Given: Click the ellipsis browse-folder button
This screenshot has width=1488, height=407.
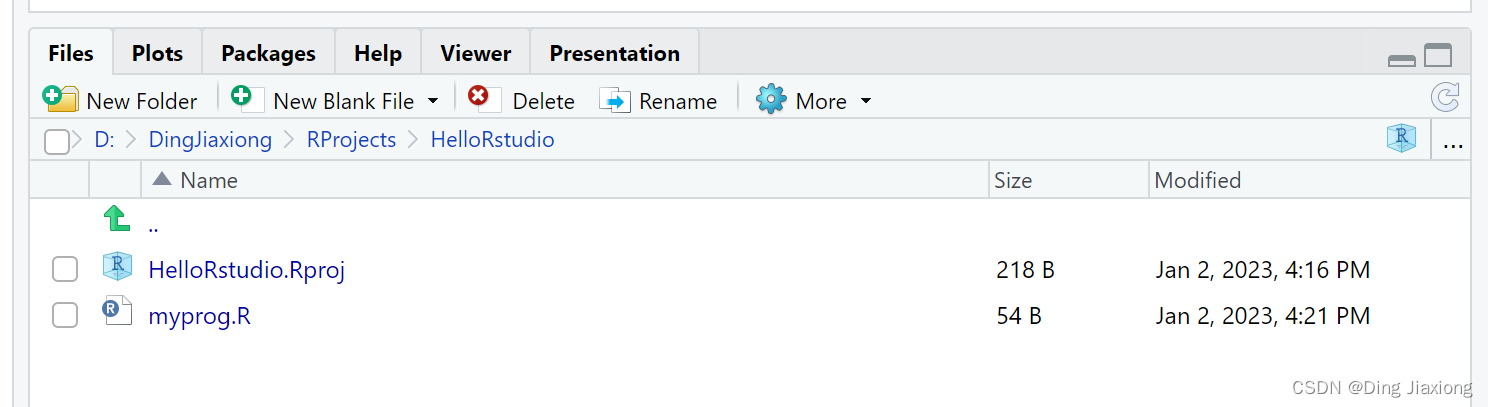Looking at the screenshot, I should tap(1453, 143).
